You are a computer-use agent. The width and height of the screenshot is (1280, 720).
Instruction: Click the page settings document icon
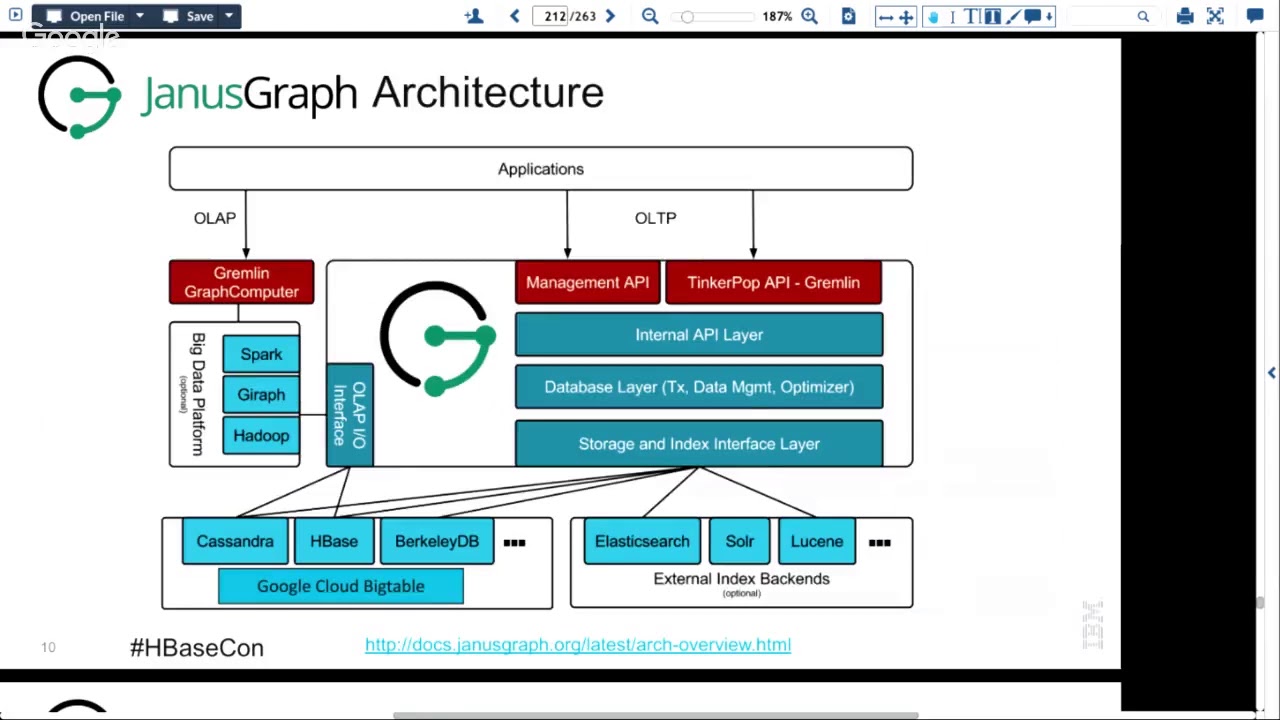[x=848, y=16]
